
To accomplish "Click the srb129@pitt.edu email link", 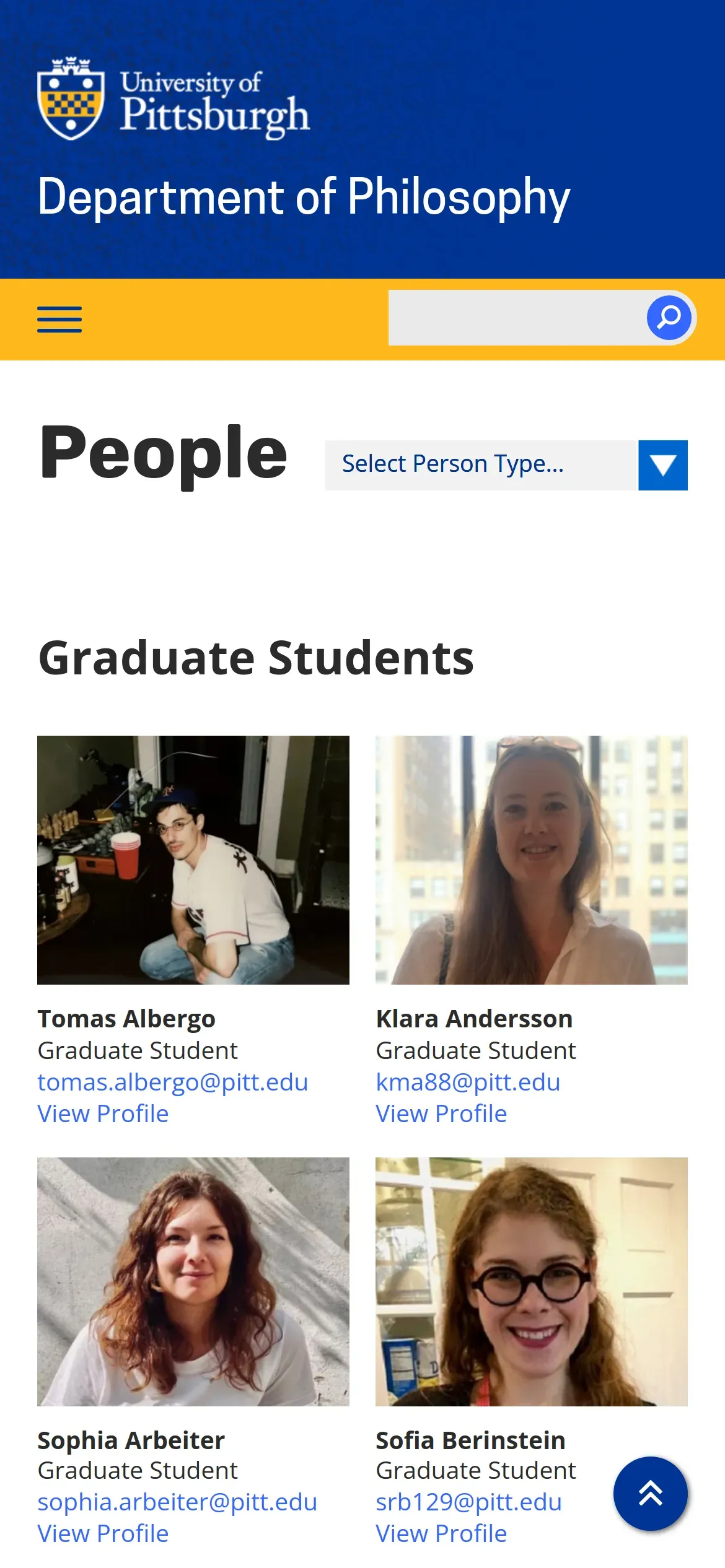I will pyautogui.click(x=468, y=1502).
